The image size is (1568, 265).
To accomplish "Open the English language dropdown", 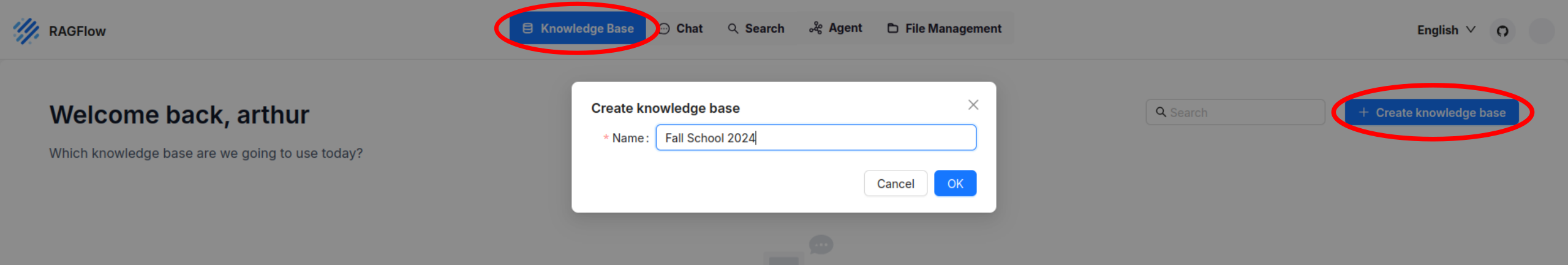I will point(1438,30).
